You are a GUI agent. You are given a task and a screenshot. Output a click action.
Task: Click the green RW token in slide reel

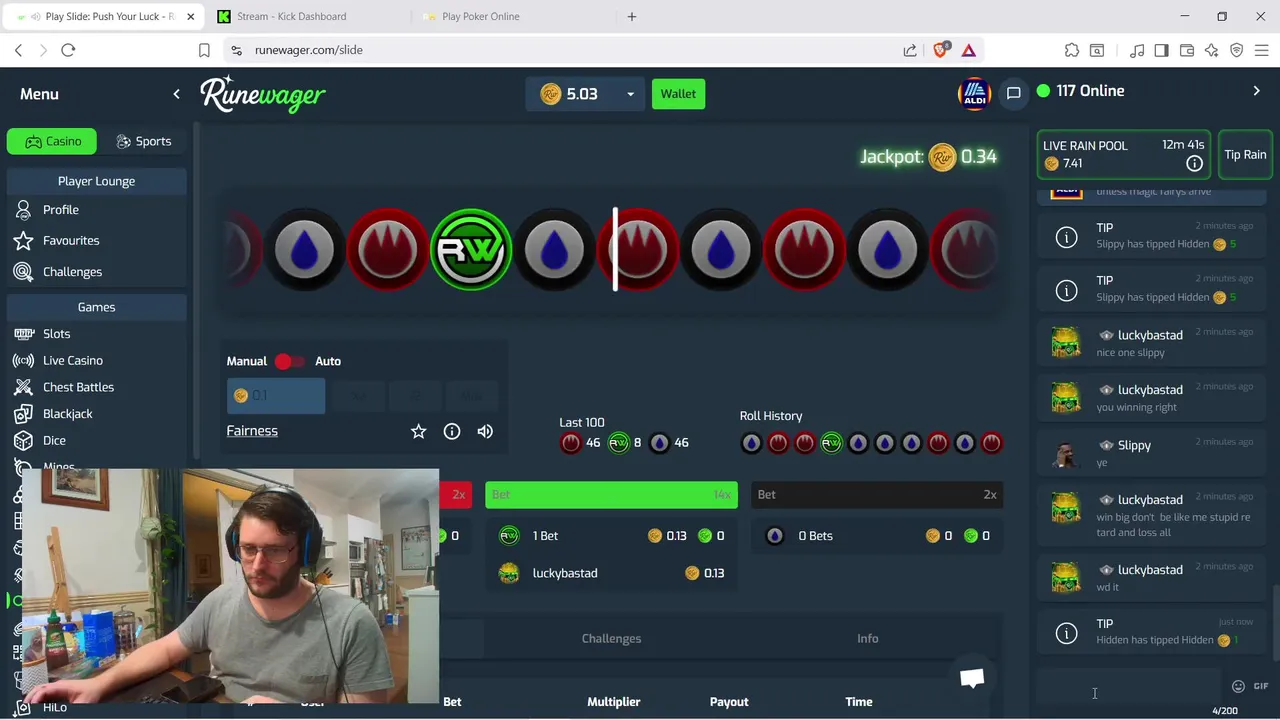click(471, 250)
